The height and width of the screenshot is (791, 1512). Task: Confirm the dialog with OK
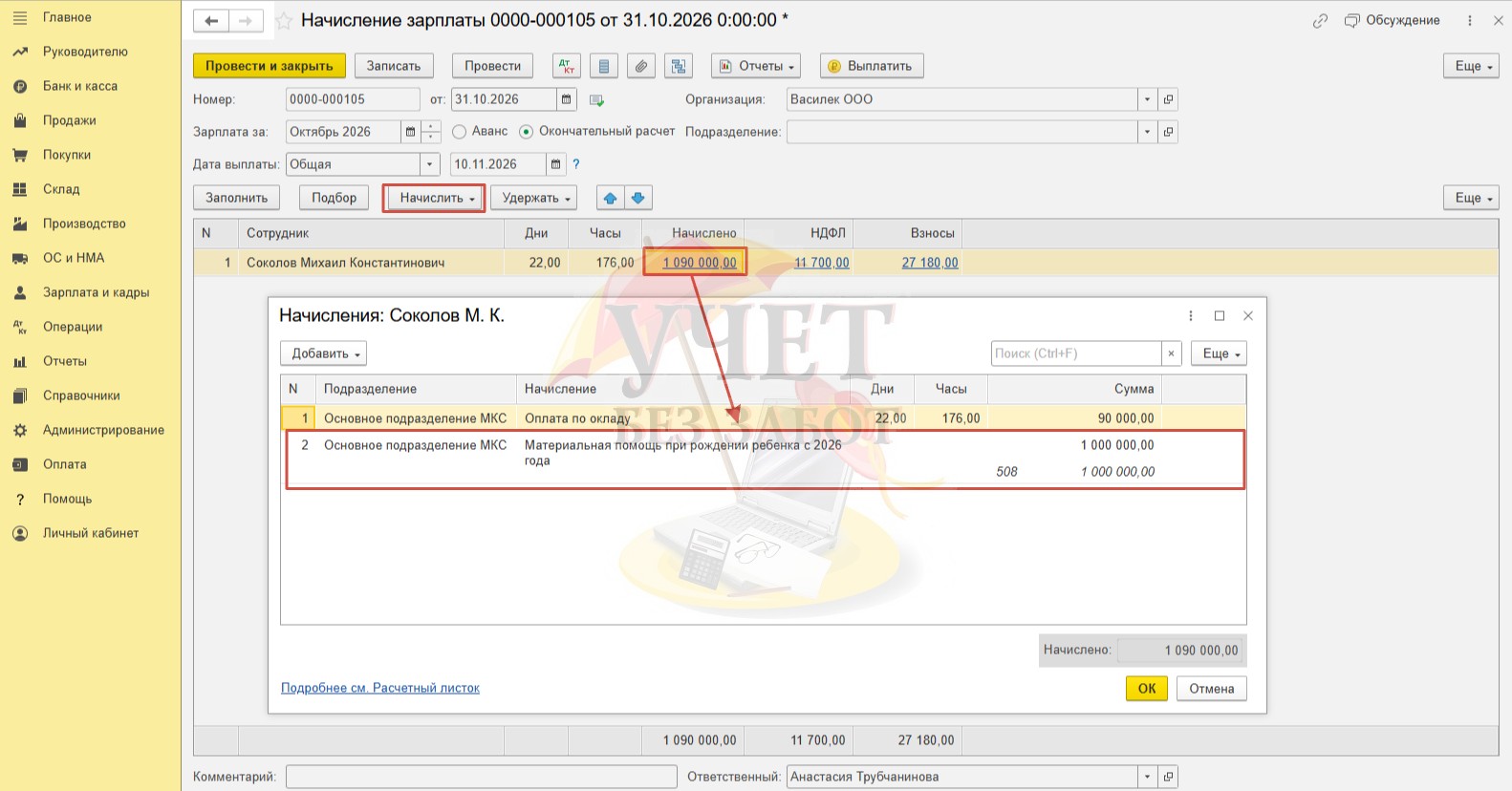(1147, 689)
